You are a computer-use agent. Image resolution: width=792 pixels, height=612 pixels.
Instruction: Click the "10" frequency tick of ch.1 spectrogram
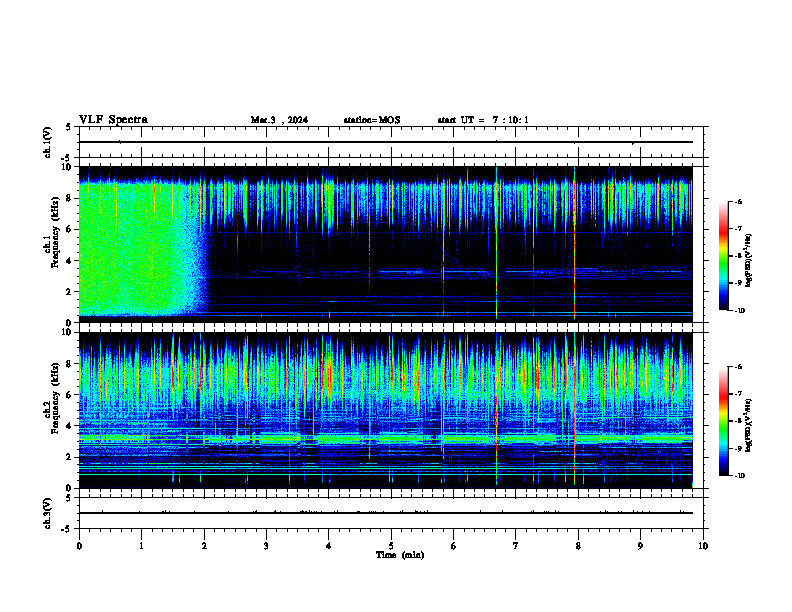point(68,167)
